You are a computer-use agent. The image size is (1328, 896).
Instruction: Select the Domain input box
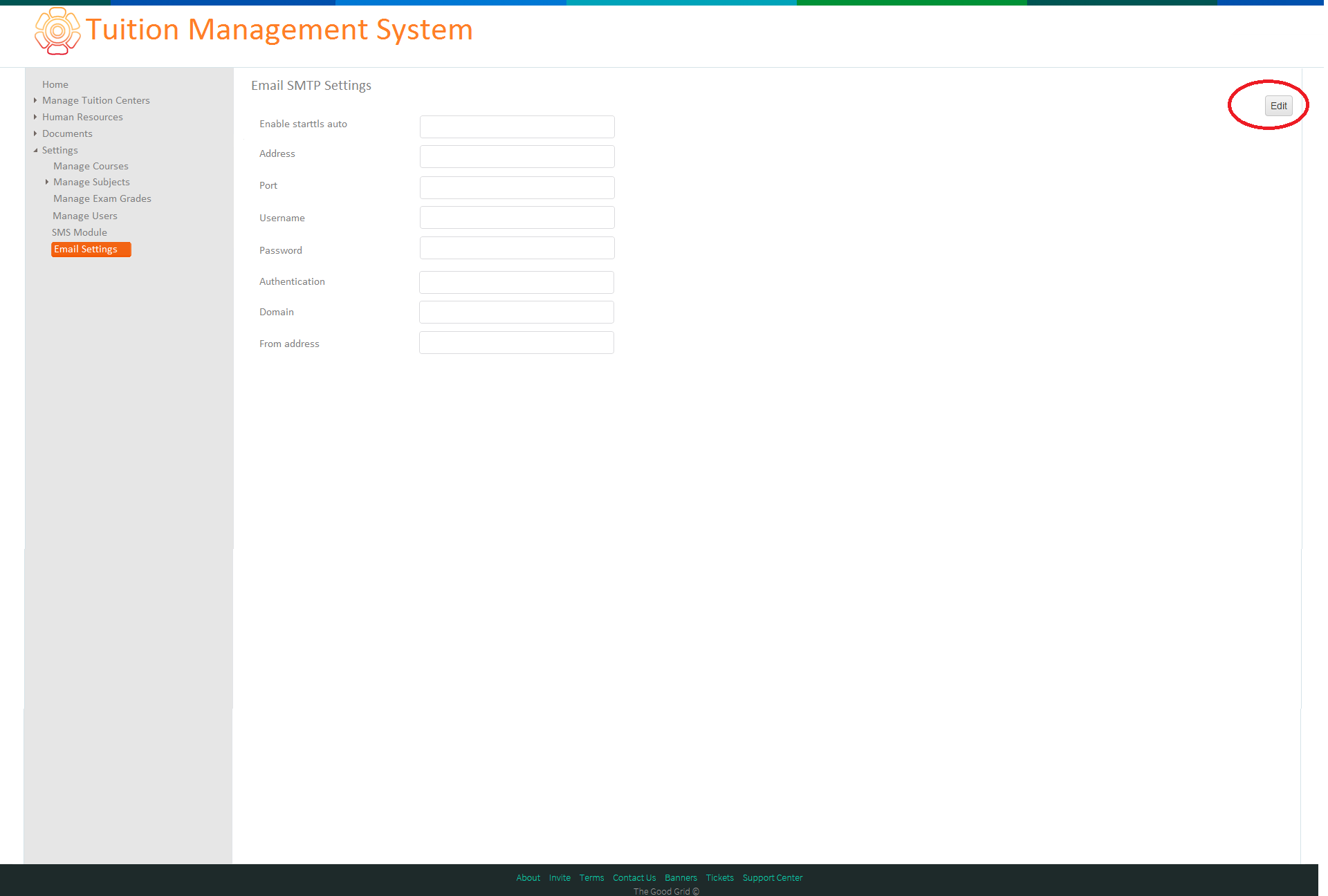tap(516, 312)
